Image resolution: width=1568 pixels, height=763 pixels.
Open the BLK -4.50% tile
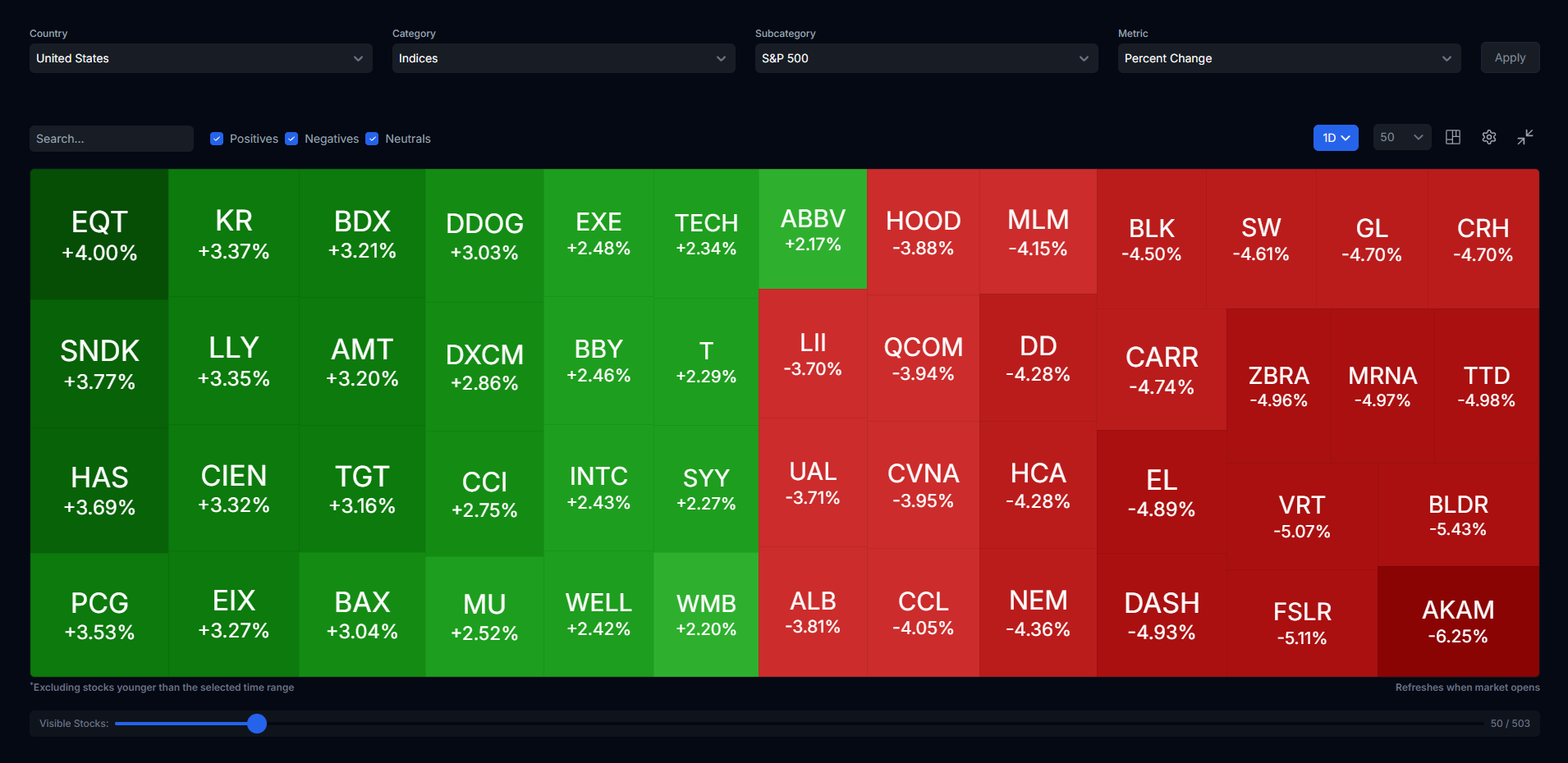click(x=1152, y=239)
